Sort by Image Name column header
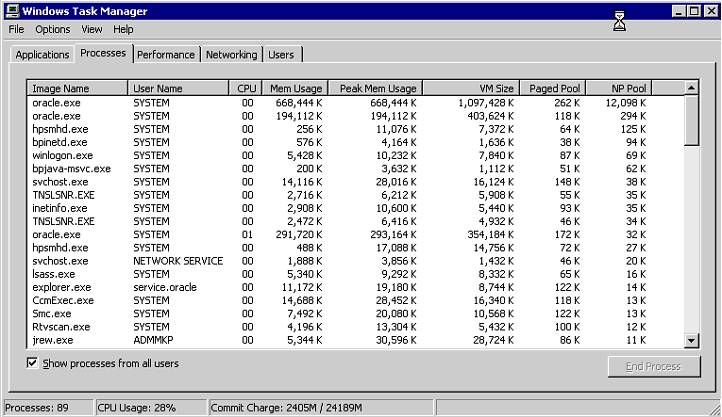The image size is (722, 417). (77, 88)
